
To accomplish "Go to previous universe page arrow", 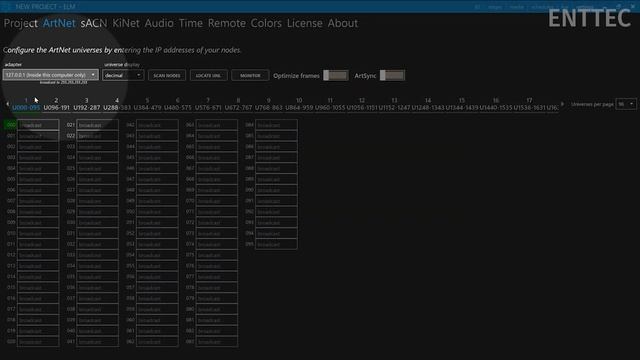I will click(7, 104).
